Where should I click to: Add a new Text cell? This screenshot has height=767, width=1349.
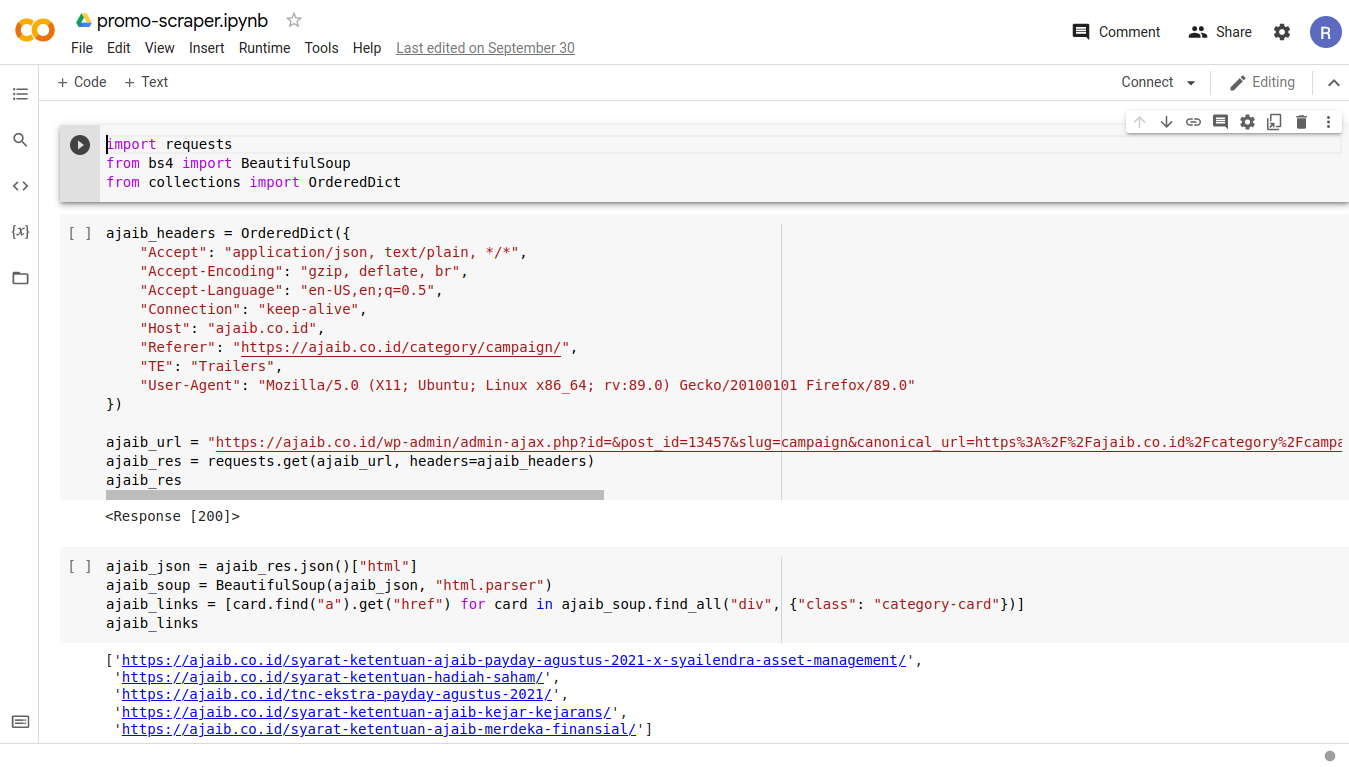146,82
